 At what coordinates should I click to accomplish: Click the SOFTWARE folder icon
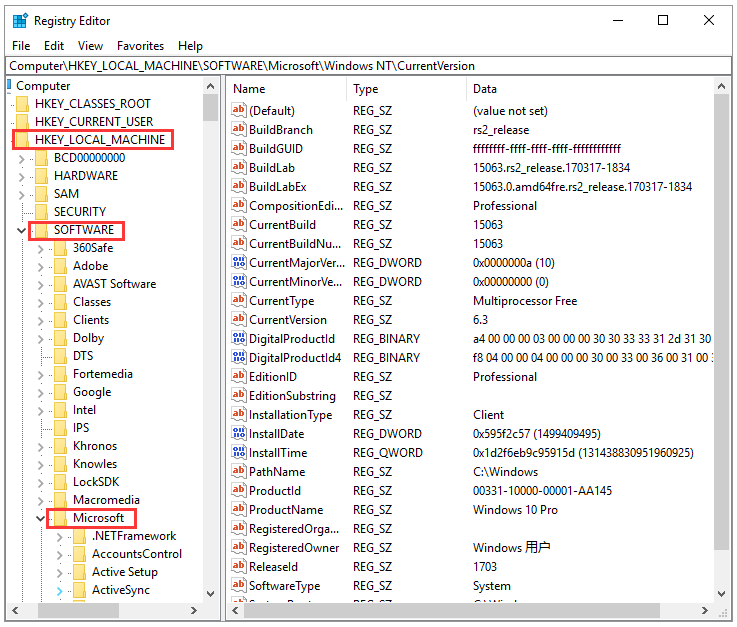(41, 230)
